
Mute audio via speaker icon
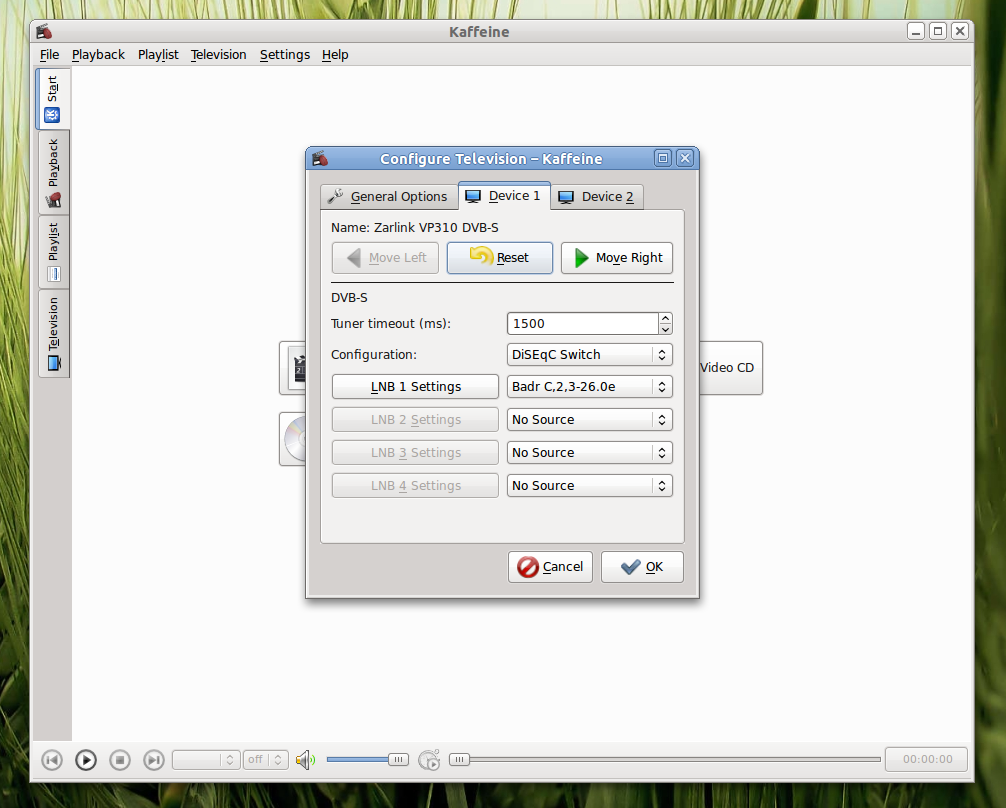[x=305, y=760]
